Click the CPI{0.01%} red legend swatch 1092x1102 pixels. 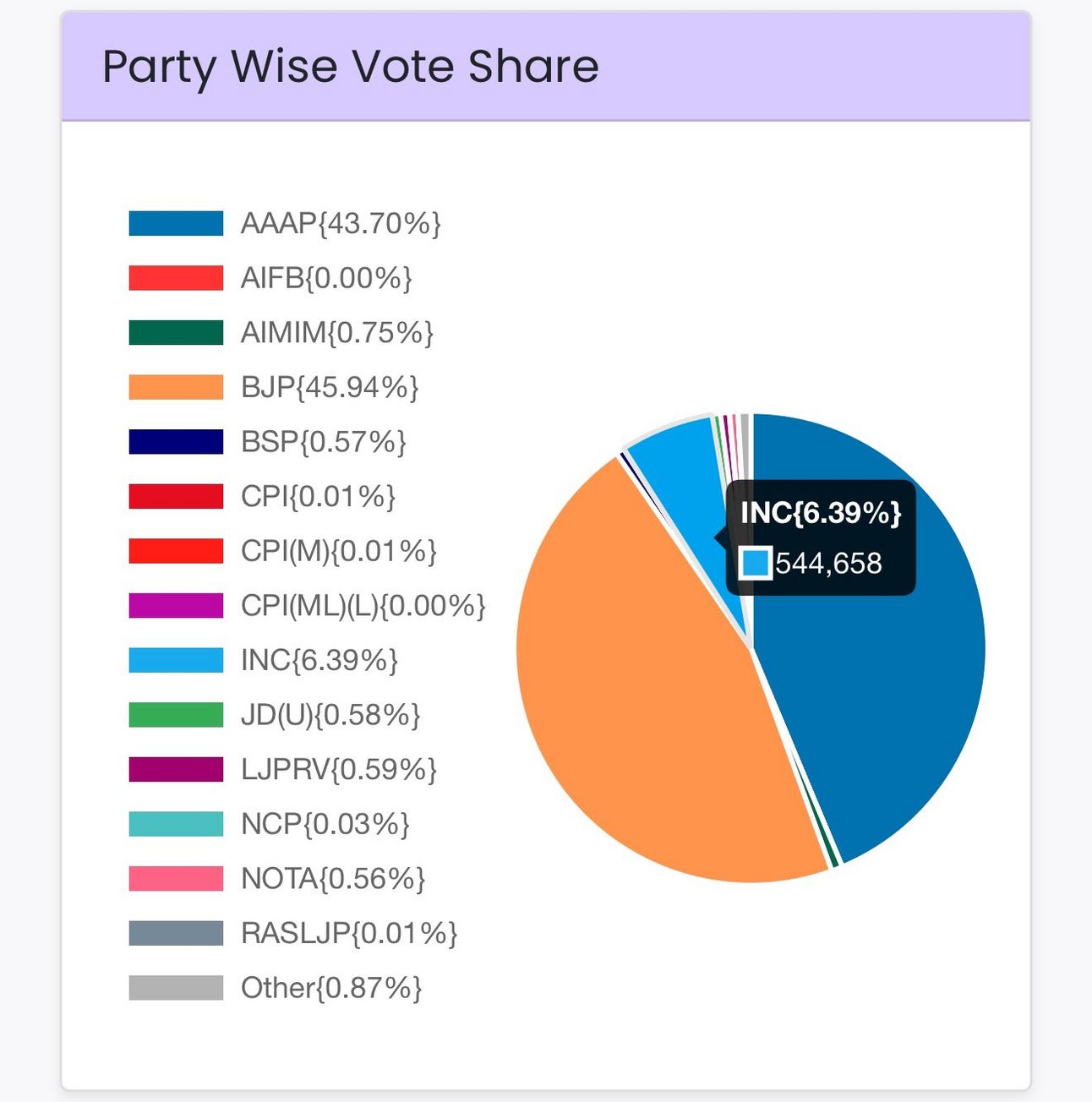tap(176, 496)
